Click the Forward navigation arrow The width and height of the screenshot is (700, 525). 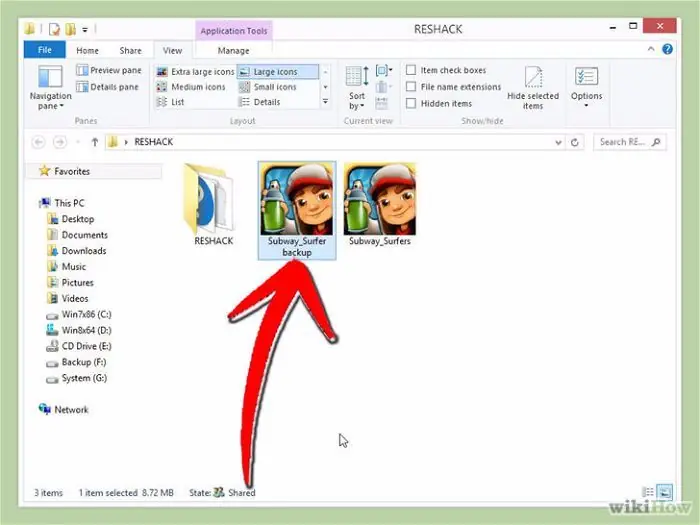pos(59,142)
